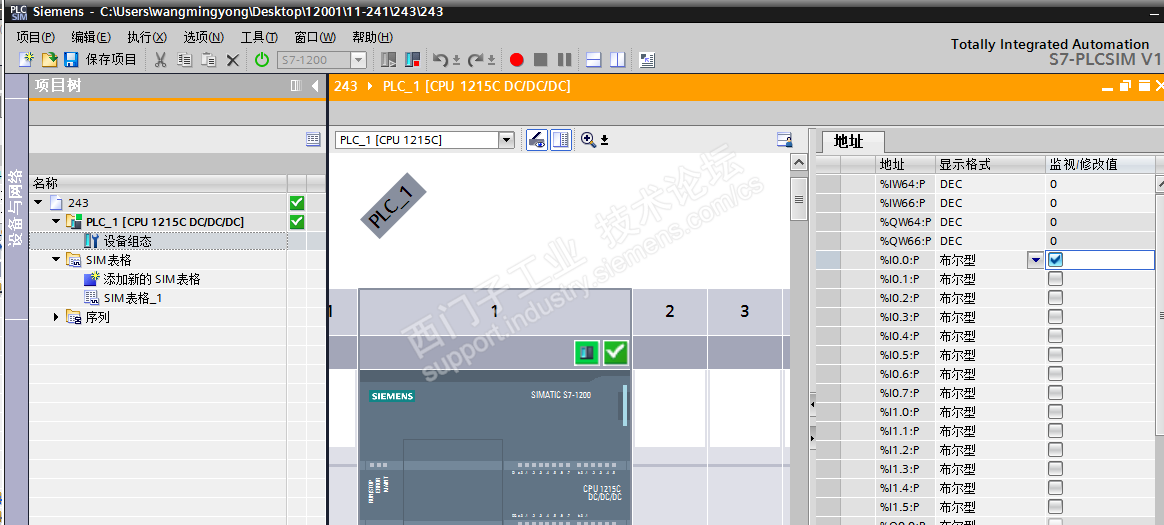Screen dimensions: 1164x525
Task: Click the new project icon
Action: click(x=27, y=60)
